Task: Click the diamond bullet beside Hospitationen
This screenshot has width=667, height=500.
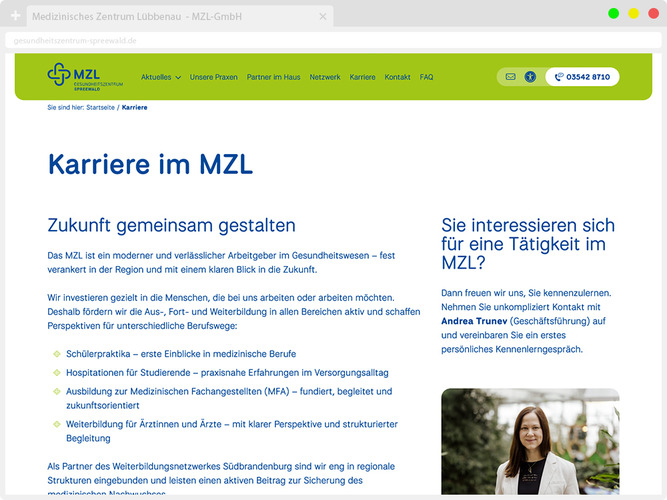Action: tap(57, 373)
